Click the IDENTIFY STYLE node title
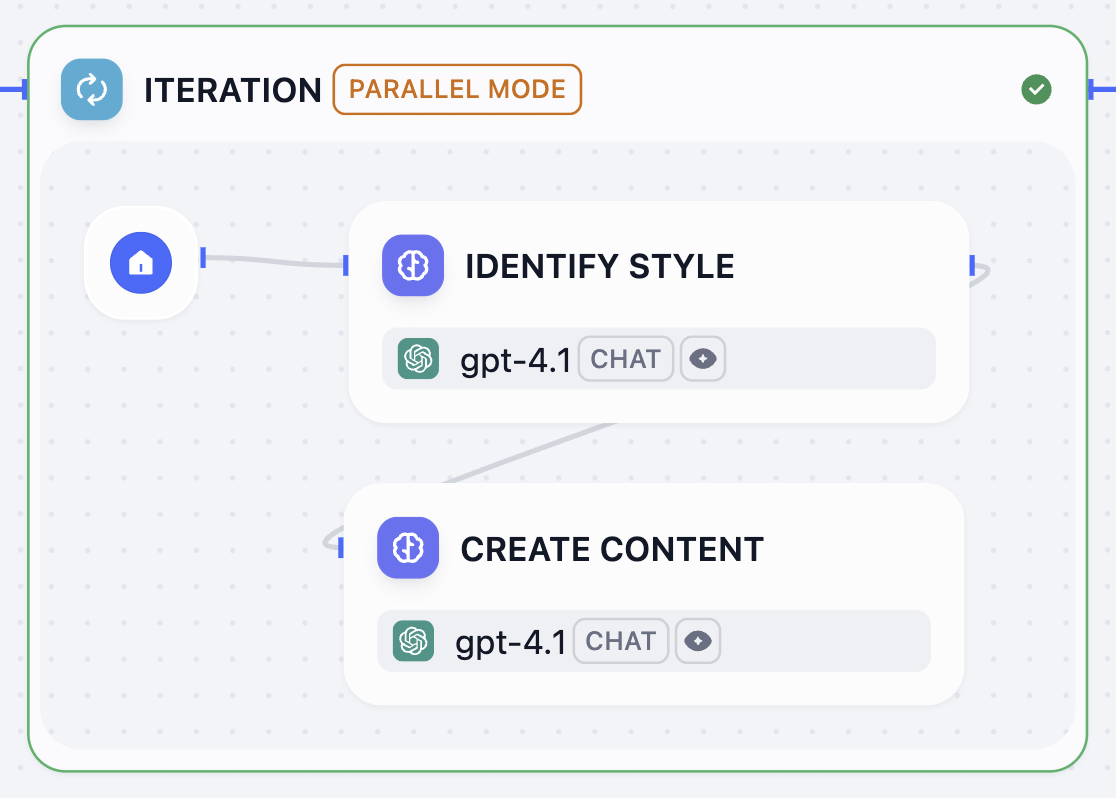This screenshot has height=798, width=1116. click(598, 265)
